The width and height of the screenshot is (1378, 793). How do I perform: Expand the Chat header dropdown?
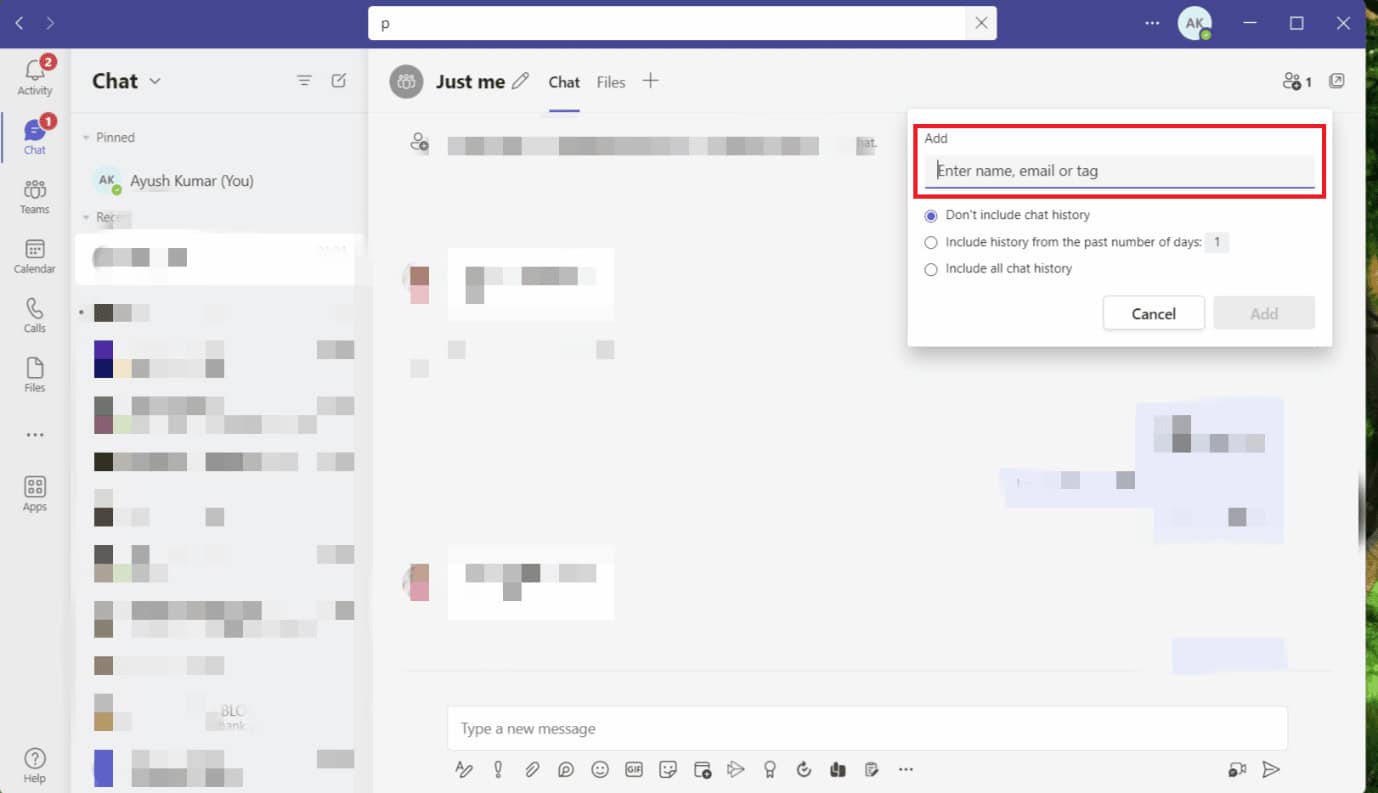coord(155,81)
